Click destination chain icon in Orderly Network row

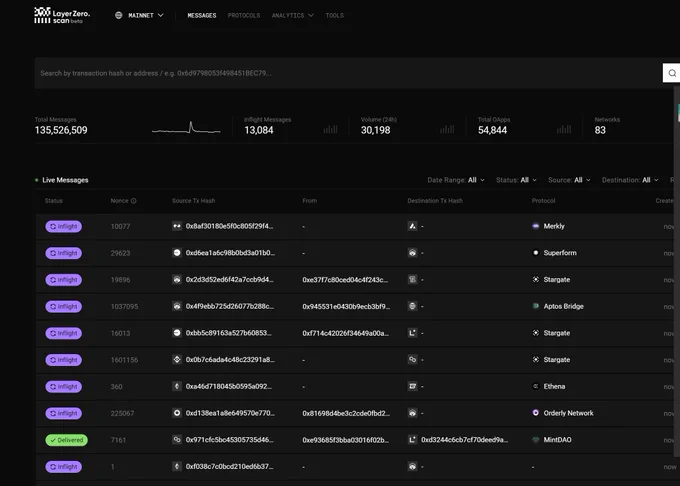(412, 413)
